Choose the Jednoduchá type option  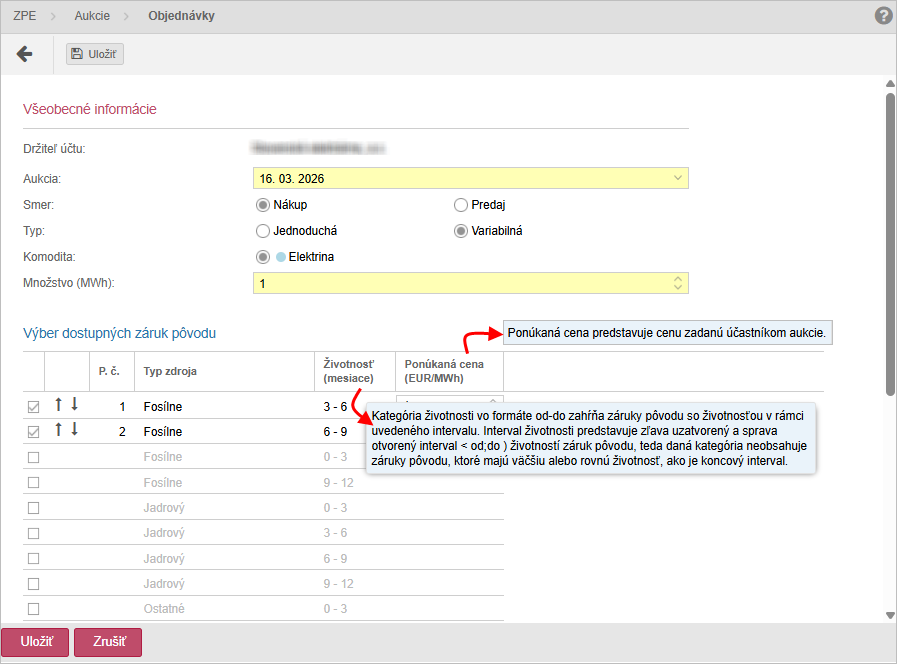pyautogui.click(x=263, y=231)
